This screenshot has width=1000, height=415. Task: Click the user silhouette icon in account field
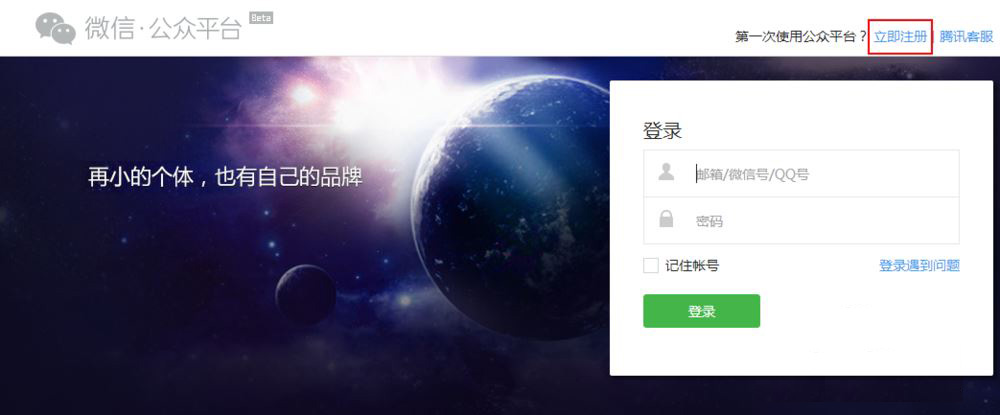(x=666, y=172)
